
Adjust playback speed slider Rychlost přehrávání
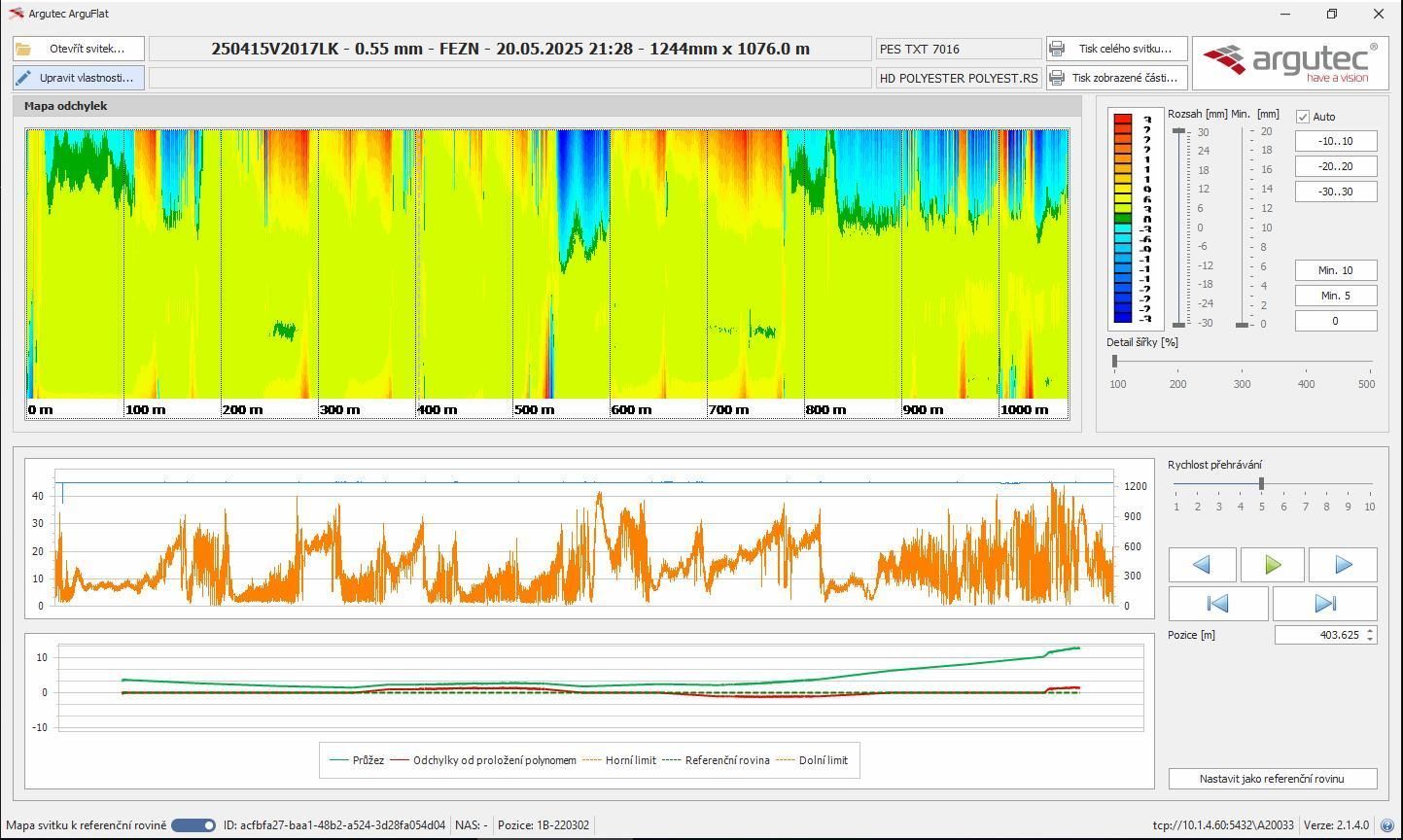[1261, 483]
